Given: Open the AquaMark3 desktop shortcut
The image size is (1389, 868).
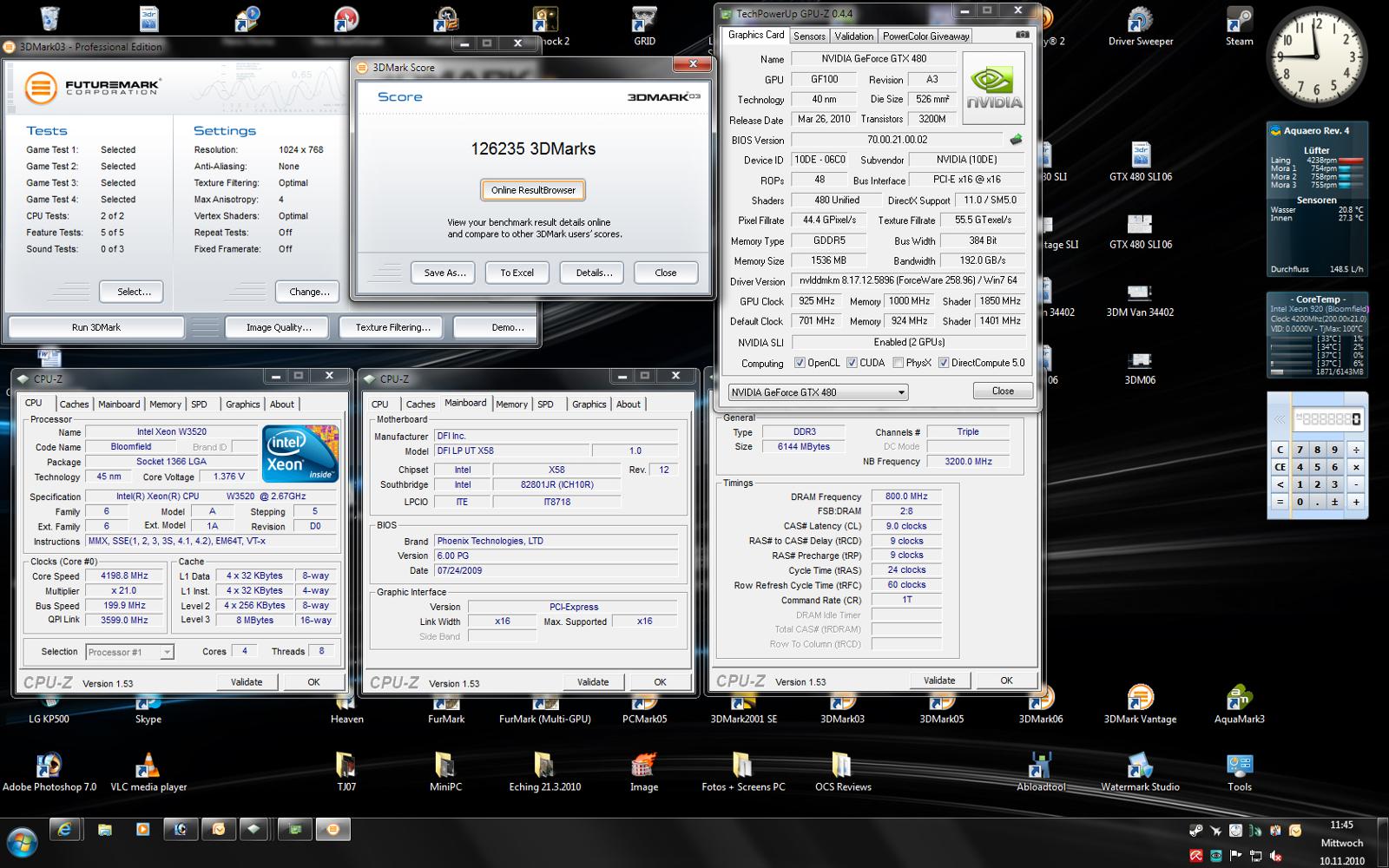Looking at the screenshot, I should 1239,705.
